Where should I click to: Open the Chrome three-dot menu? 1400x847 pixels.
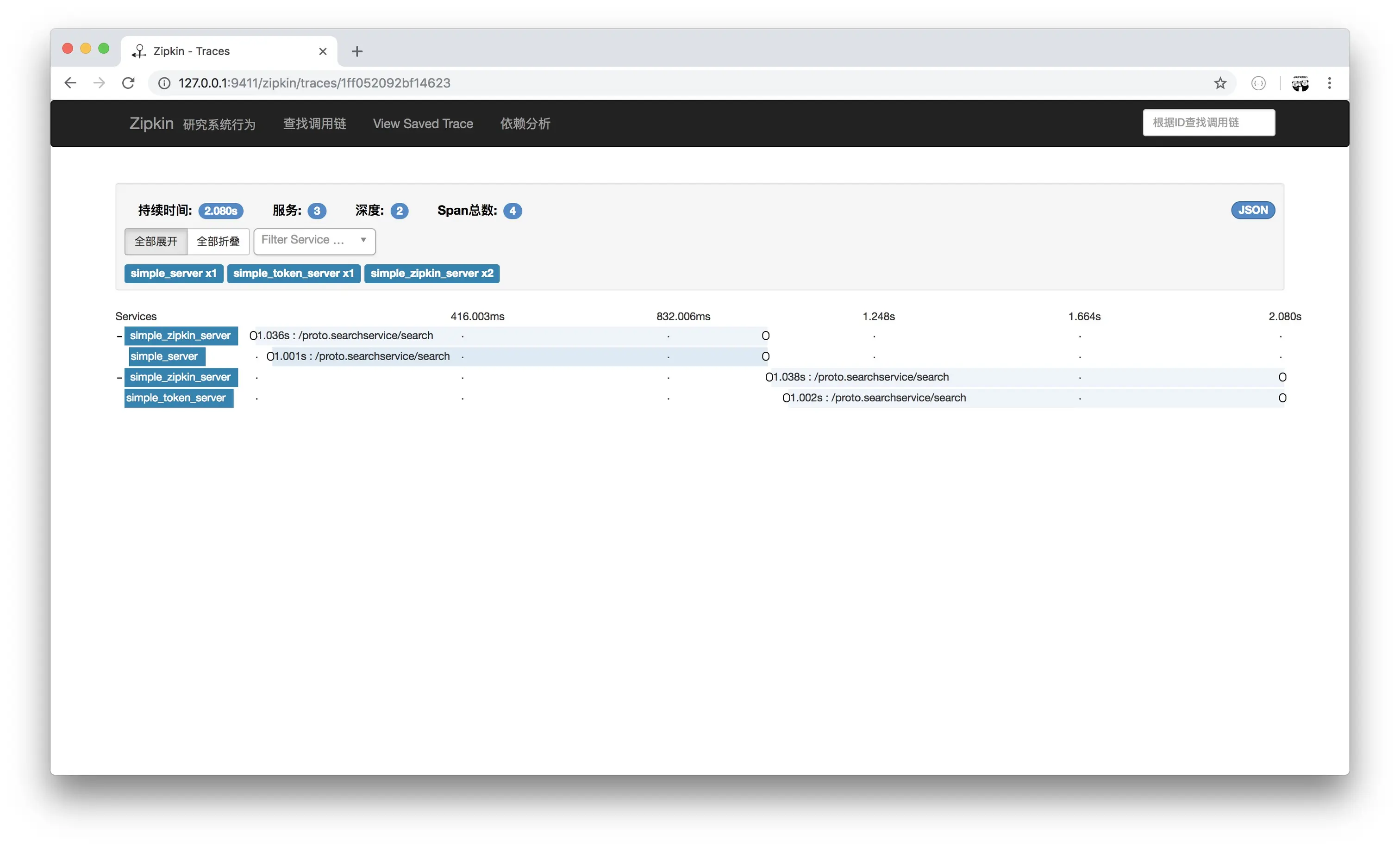1329,83
